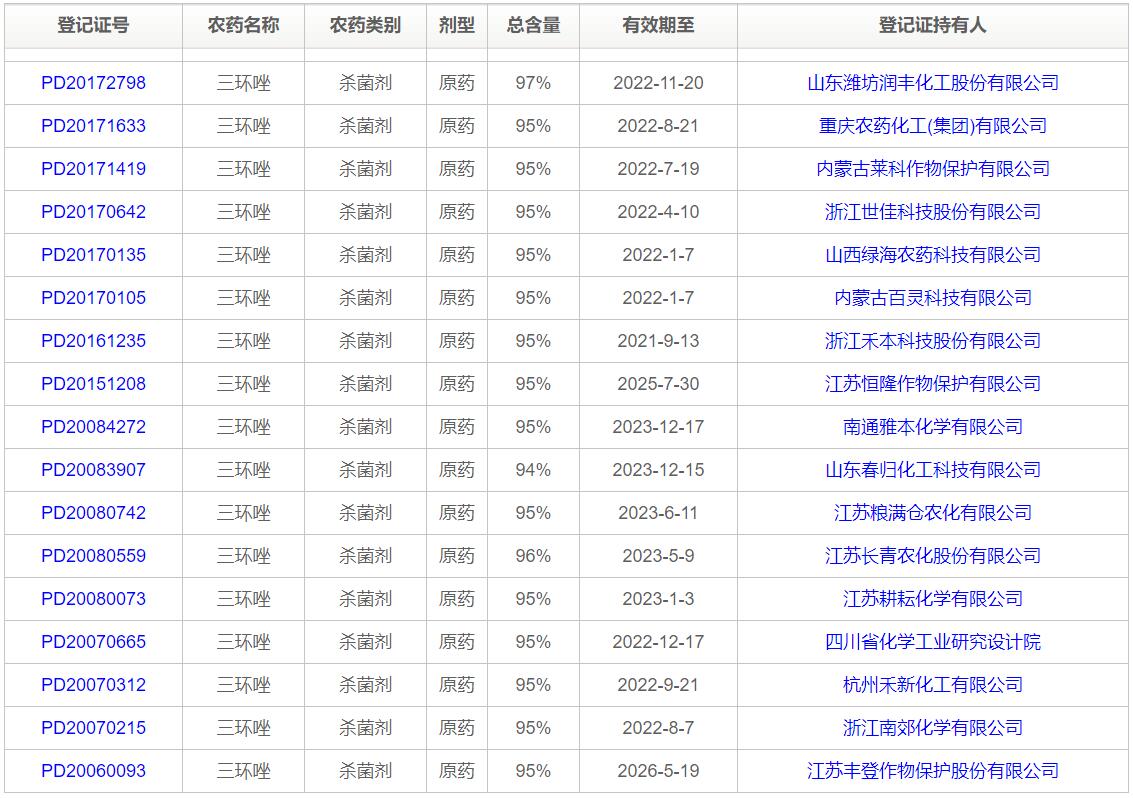1133x798 pixels.
Task: Click the 农药名称 column header
Action: coord(244,26)
